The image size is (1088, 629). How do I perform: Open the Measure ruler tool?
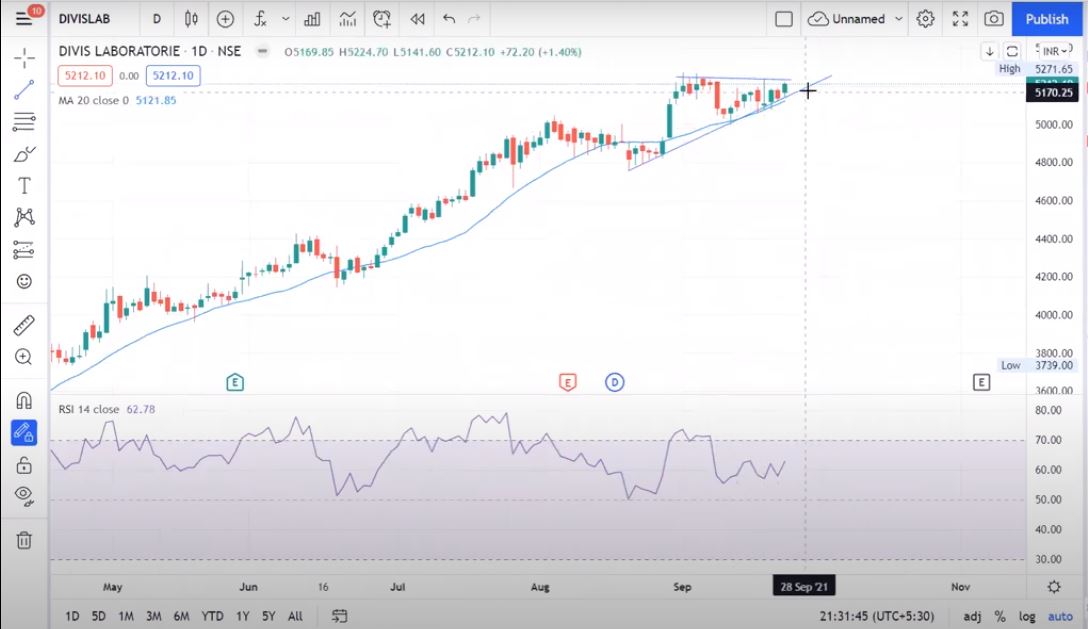click(24, 325)
